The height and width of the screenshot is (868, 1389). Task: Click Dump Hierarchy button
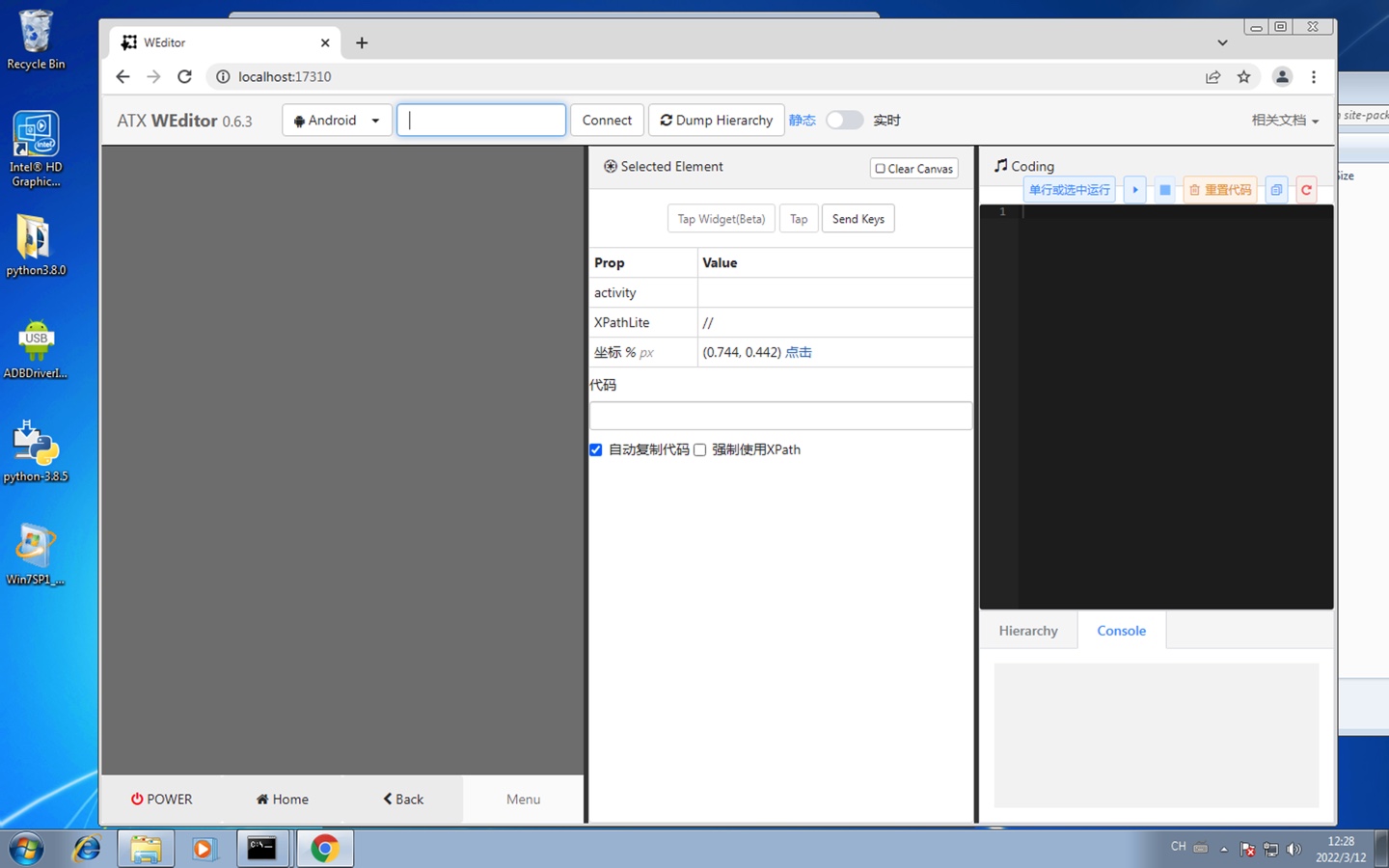(x=717, y=121)
